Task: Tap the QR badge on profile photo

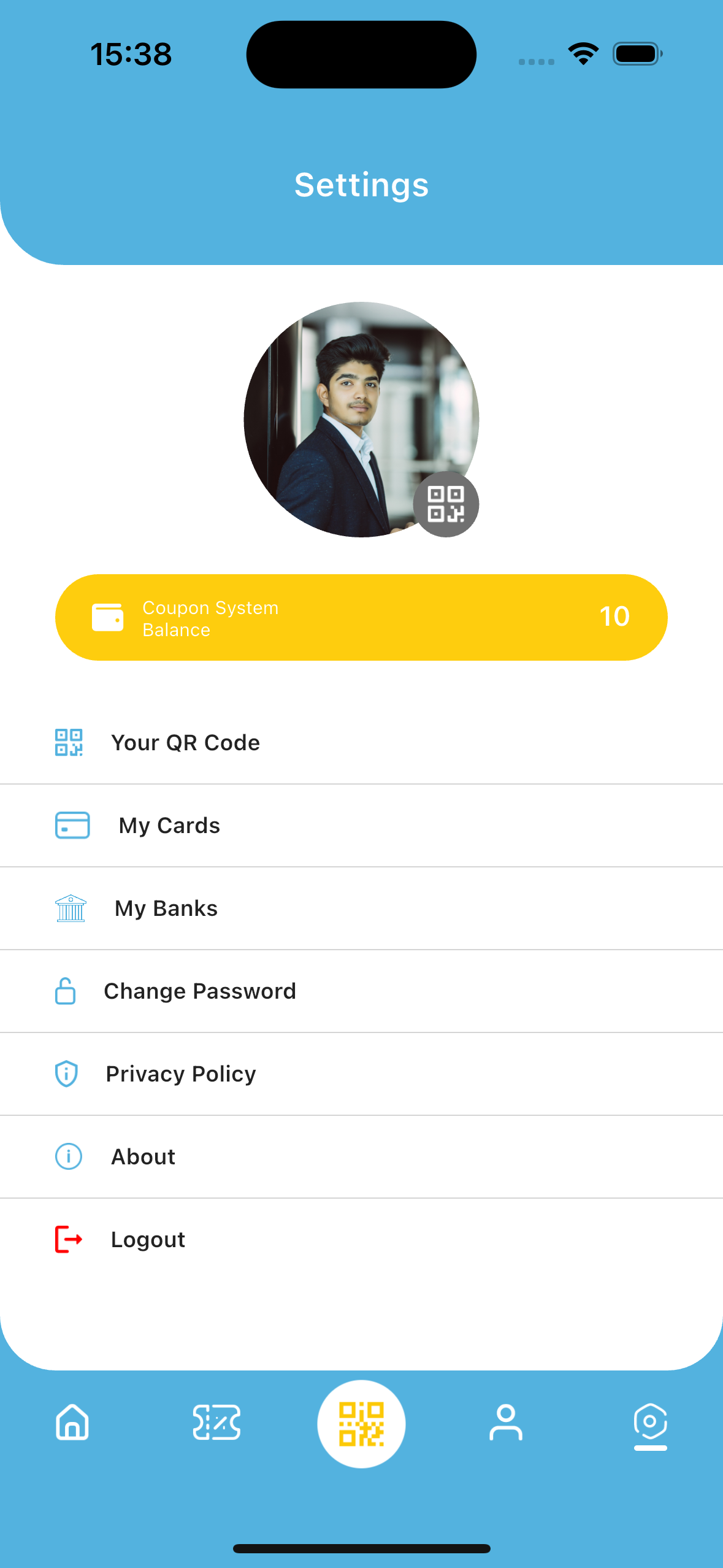Action: click(x=446, y=504)
